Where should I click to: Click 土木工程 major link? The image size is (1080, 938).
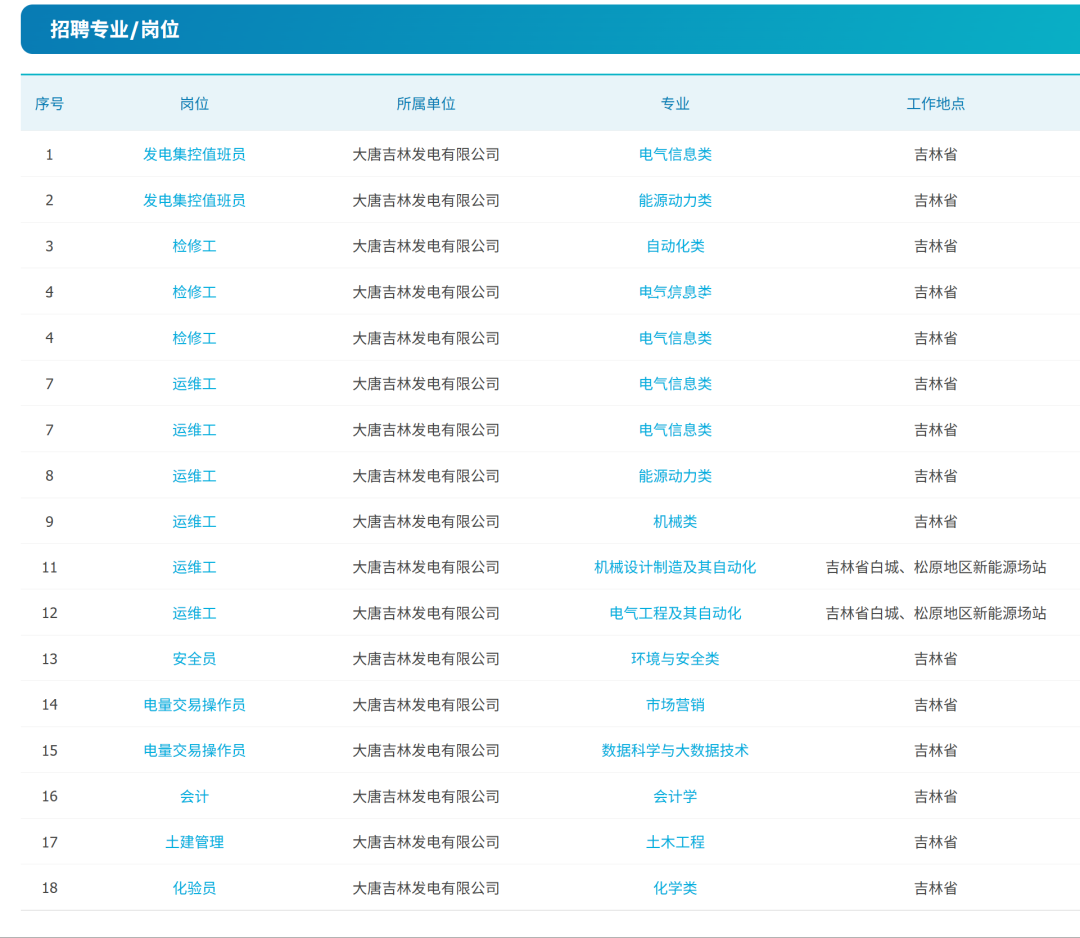pyautogui.click(x=675, y=842)
